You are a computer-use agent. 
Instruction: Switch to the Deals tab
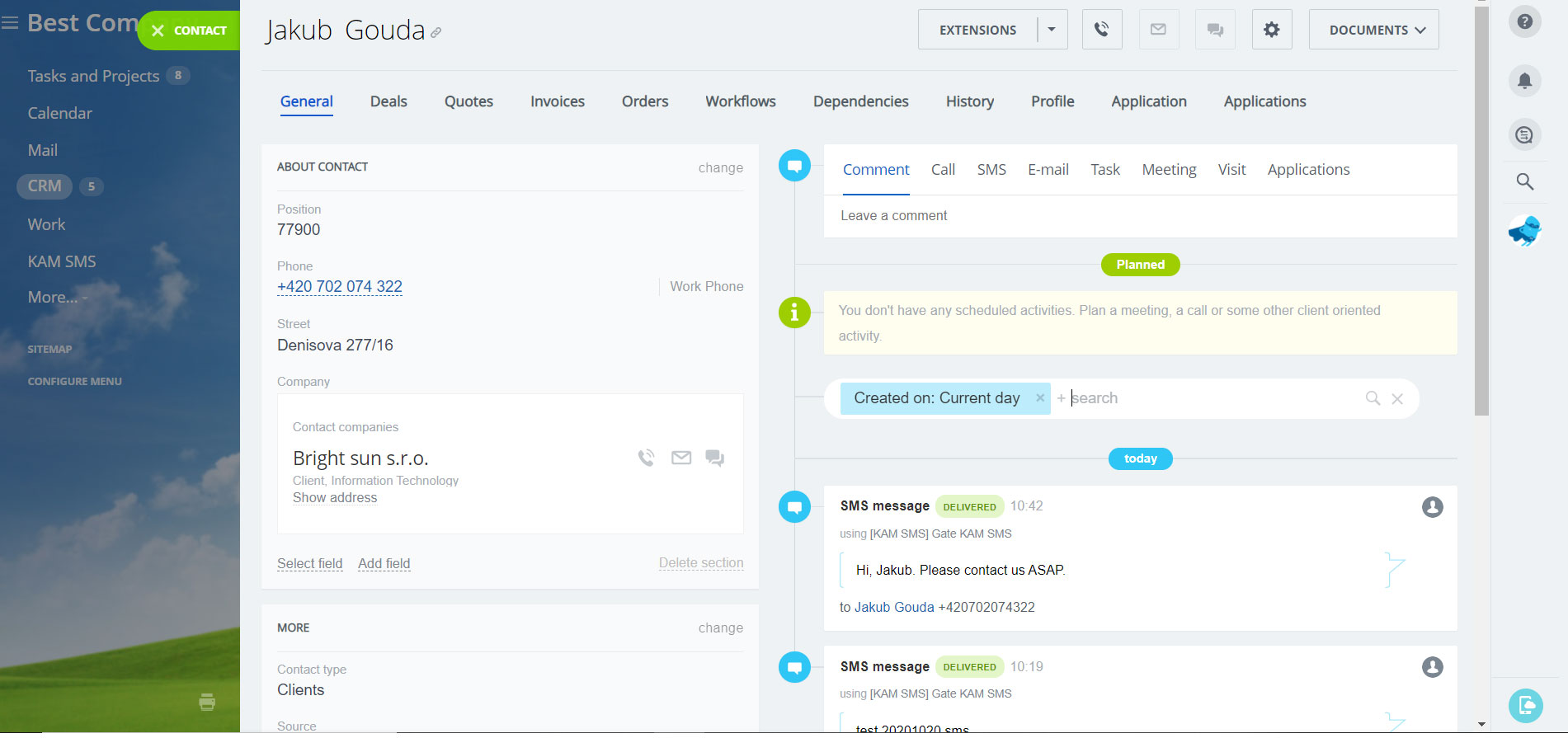(388, 101)
